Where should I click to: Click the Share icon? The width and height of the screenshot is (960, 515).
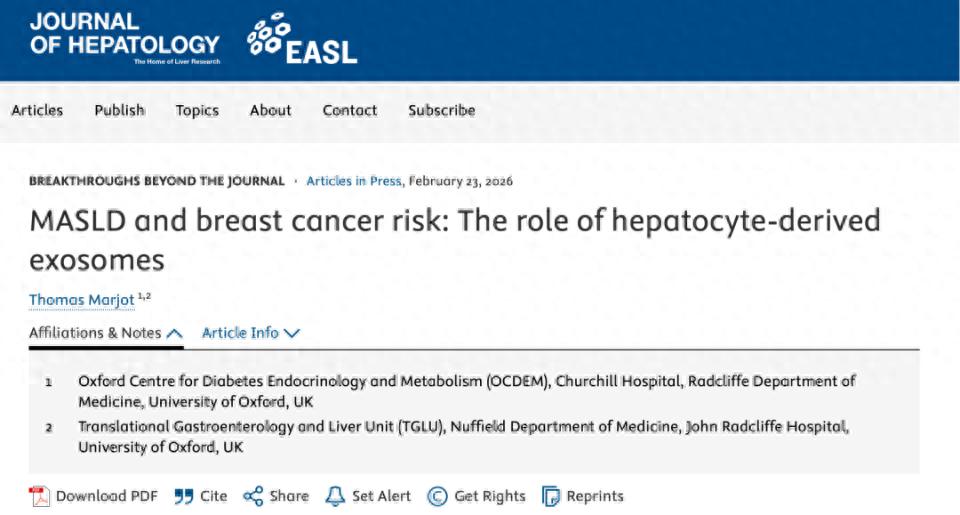point(253,496)
